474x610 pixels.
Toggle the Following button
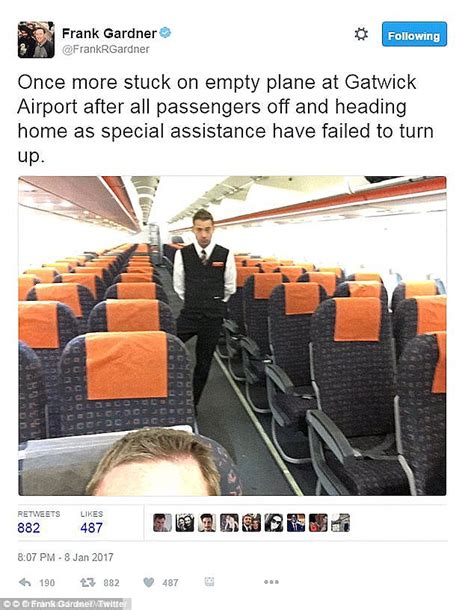[414, 34]
